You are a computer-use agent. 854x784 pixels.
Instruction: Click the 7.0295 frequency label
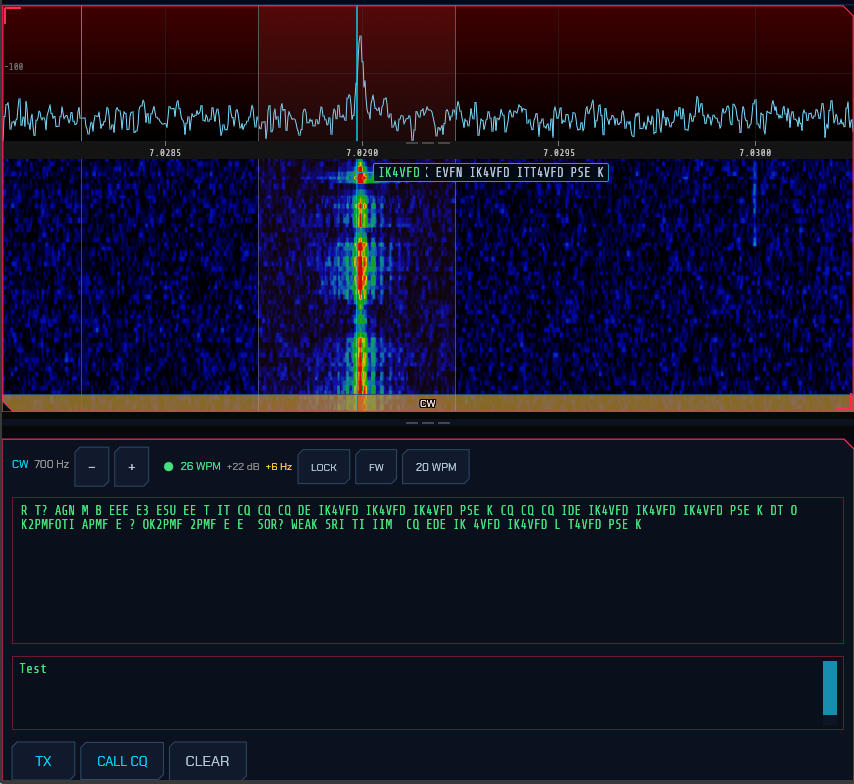pyautogui.click(x=559, y=153)
